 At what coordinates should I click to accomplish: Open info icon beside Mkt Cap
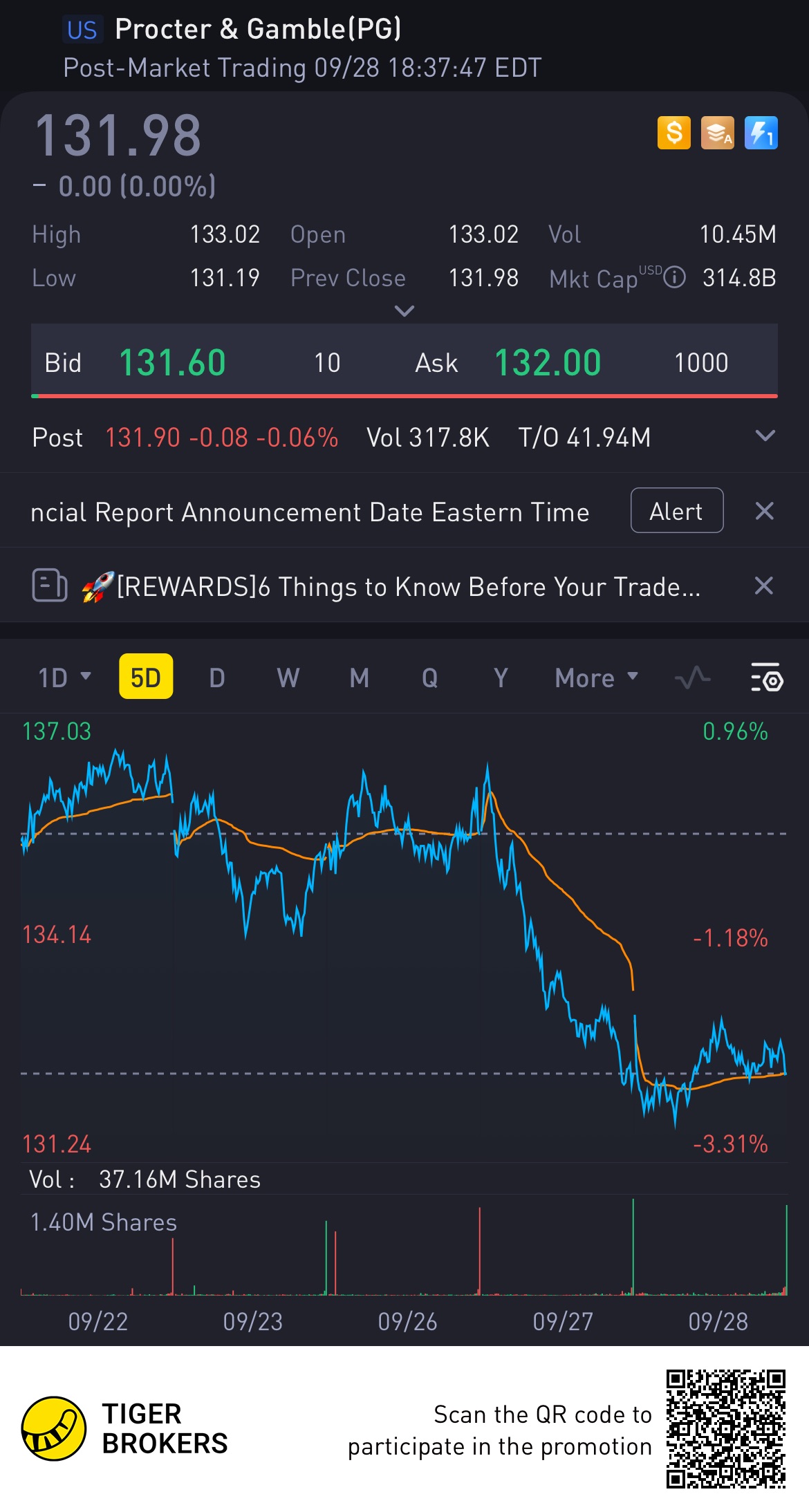click(x=674, y=278)
